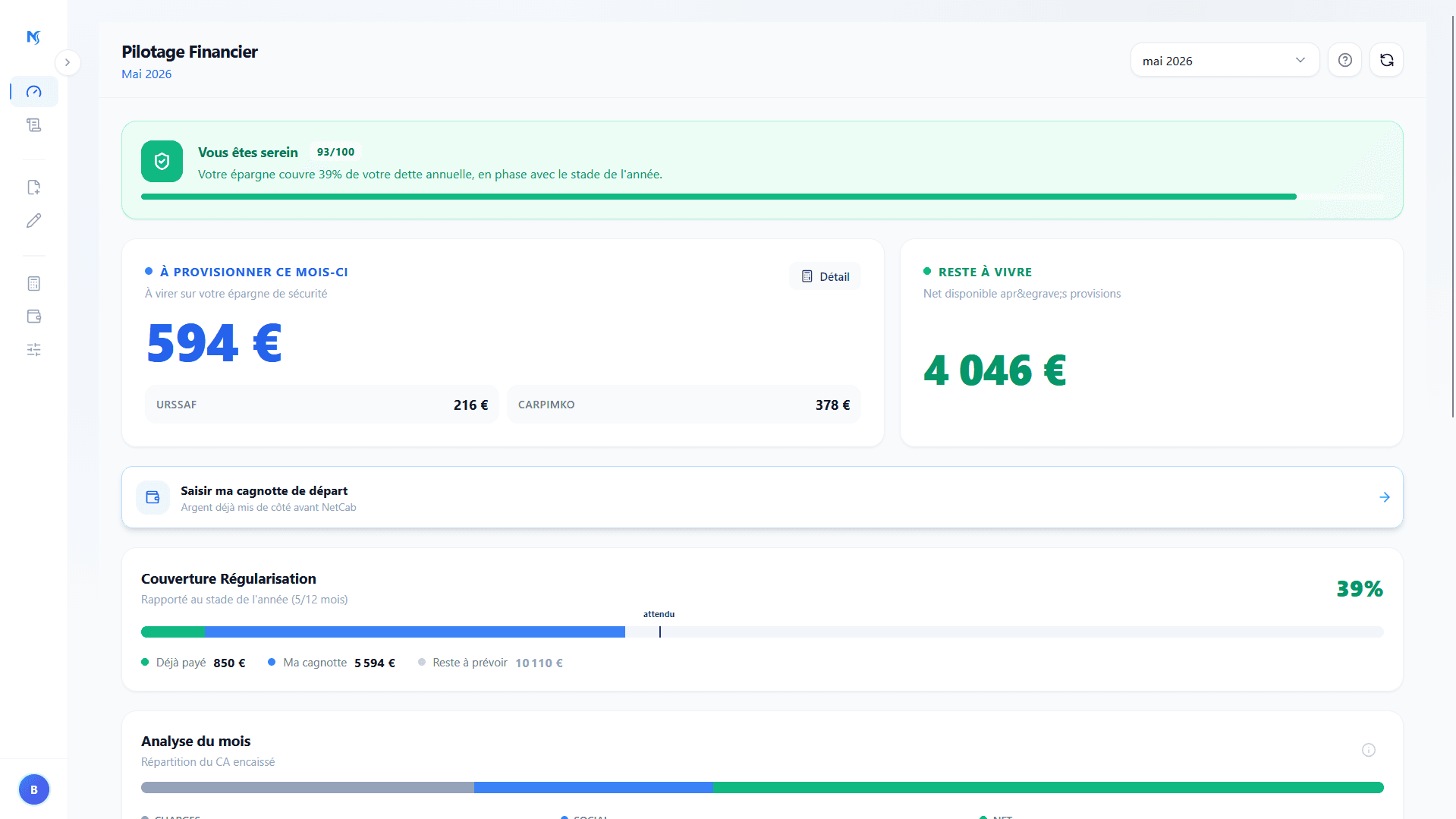
Task: Open the user avatar B
Action: [33, 789]
